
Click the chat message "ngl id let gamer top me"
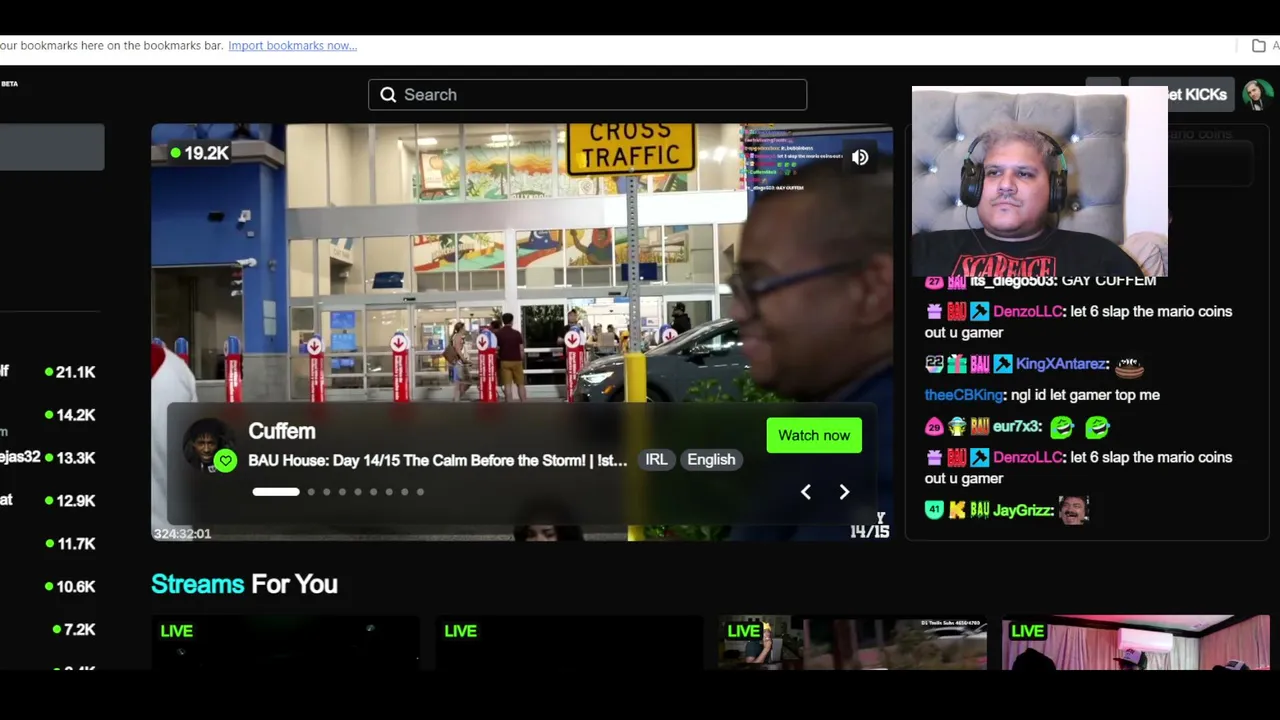[x=1085, y=395]
